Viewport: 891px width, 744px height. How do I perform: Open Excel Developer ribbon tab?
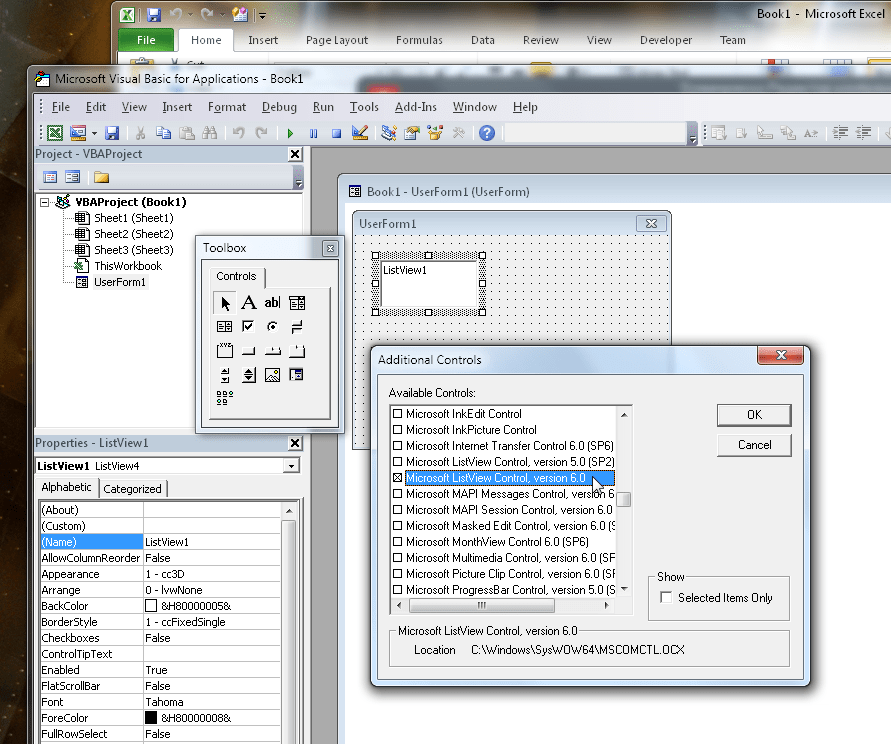coord(666,40)
